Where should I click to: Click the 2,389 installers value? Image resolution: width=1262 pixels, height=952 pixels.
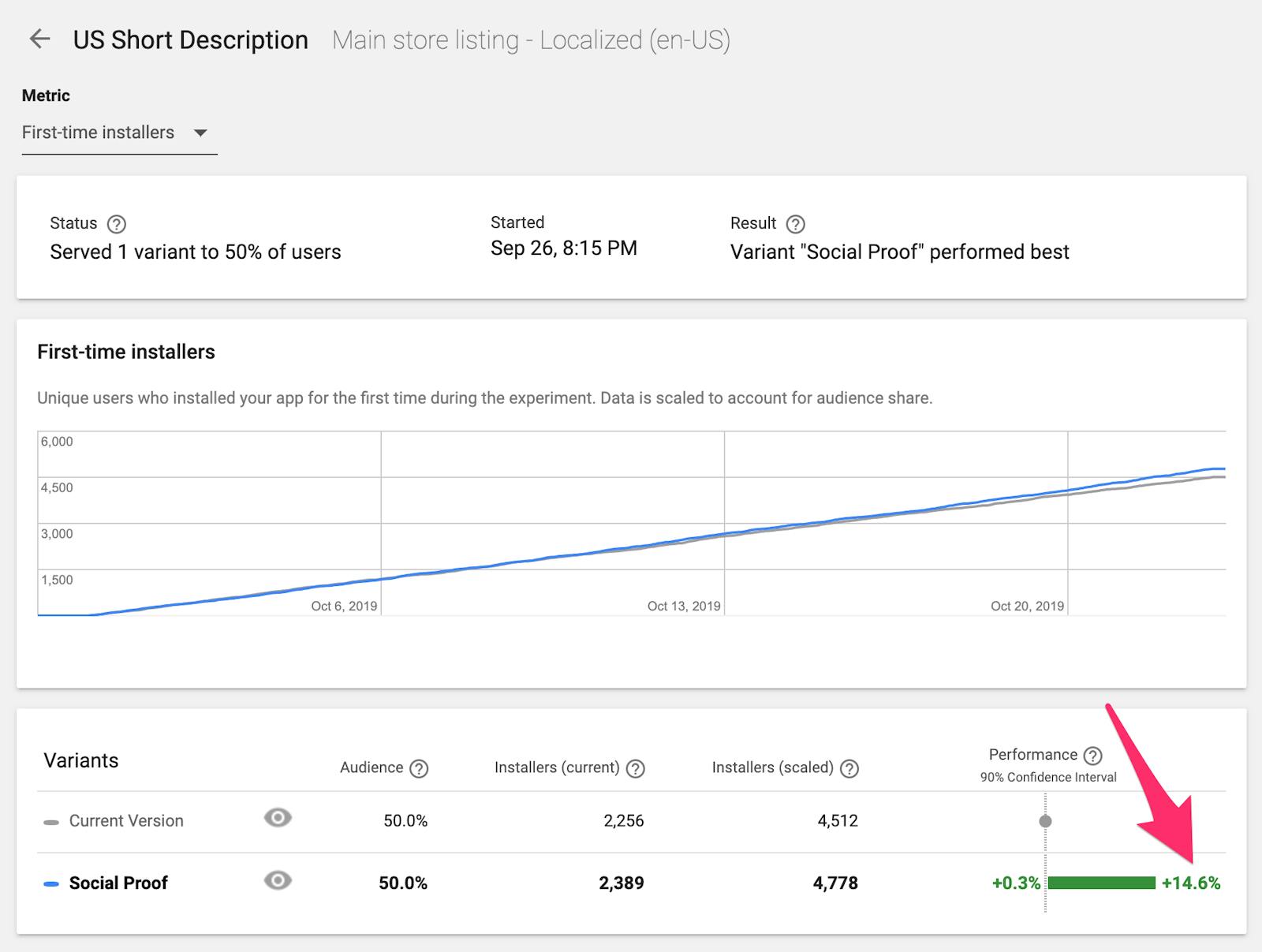tap(622, 883)
